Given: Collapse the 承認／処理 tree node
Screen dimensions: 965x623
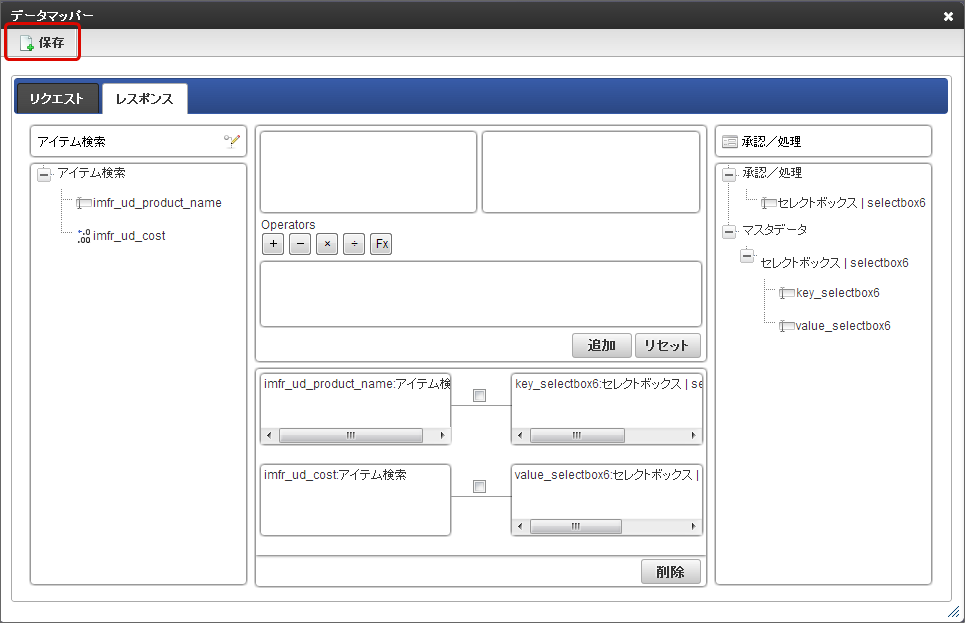Looking at the screenshot, I should point(729,174).
